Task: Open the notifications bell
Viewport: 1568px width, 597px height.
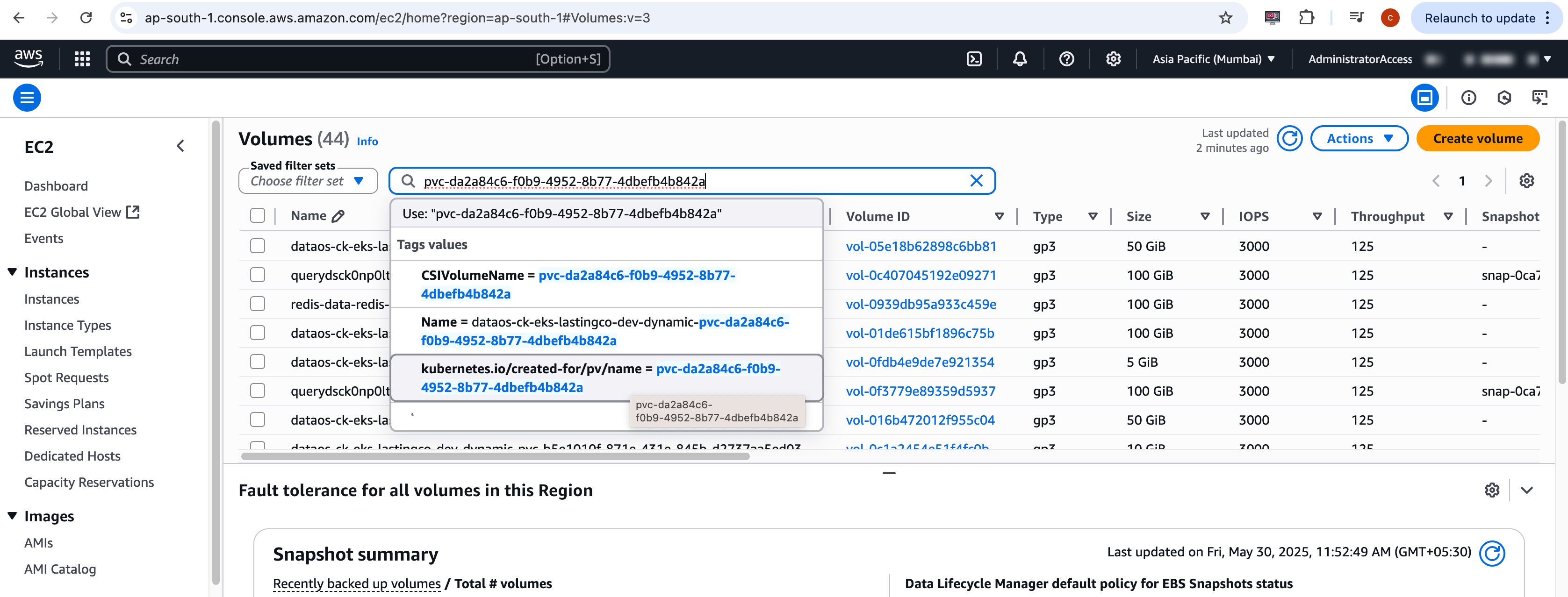Action: pyautogui.click(x=1020, y=59)
